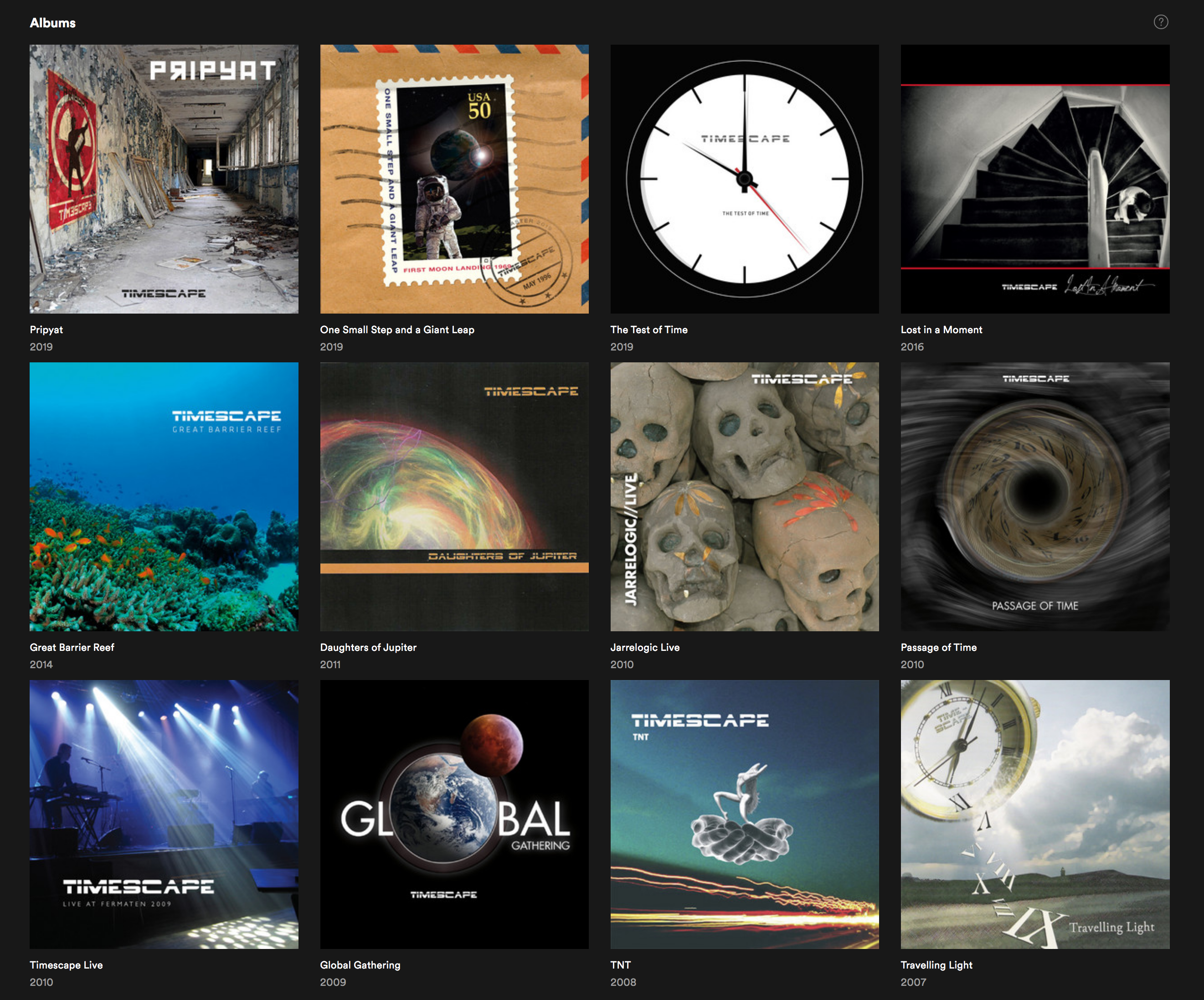Click the Pripyat album title link
The width and height of the screenshot is (1204, 1000).
click(46, 330)
